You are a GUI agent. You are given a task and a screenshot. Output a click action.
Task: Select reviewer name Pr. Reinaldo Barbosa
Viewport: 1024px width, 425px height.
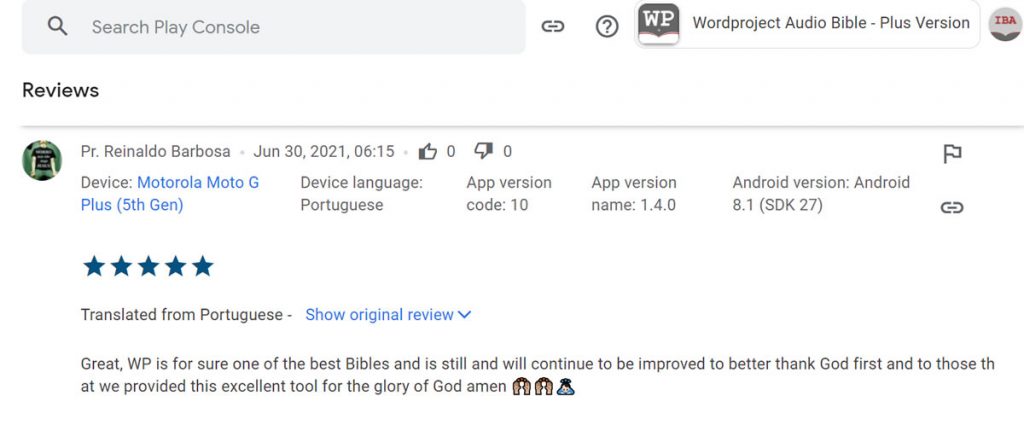coord(155,152)
